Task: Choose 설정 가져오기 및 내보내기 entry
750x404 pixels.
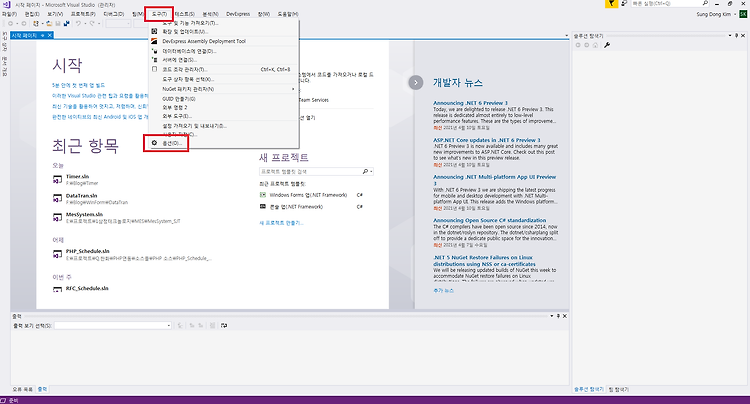Action: coord(194,126)
